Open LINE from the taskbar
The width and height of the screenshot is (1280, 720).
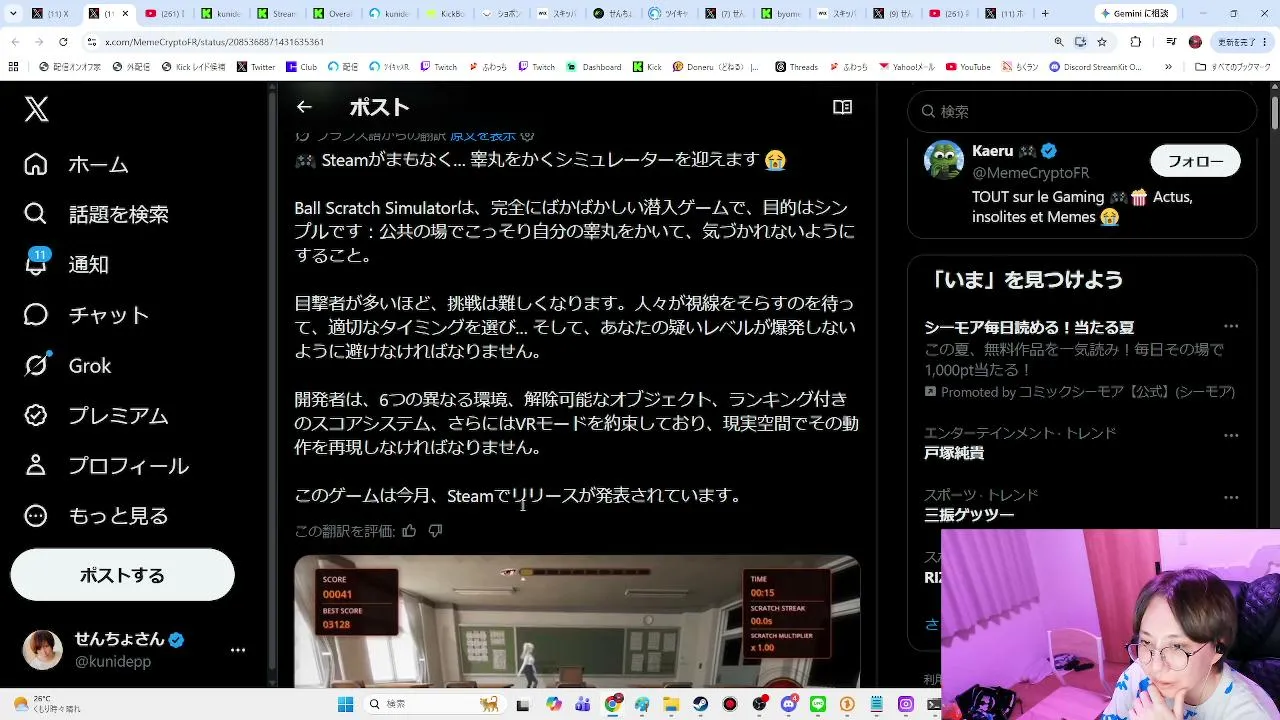click(819, 704)
